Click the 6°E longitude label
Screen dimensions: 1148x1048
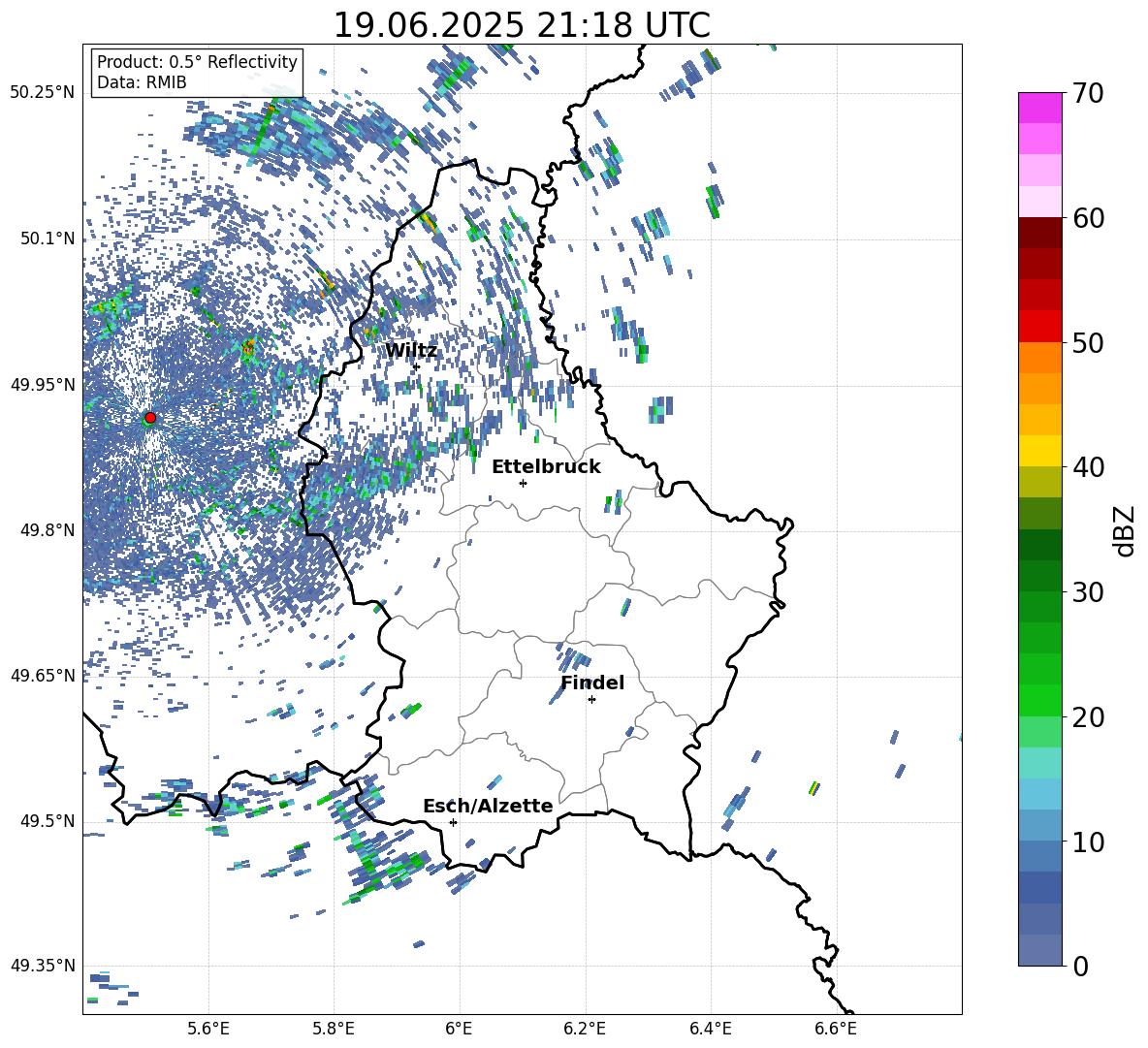point(459,1029)
